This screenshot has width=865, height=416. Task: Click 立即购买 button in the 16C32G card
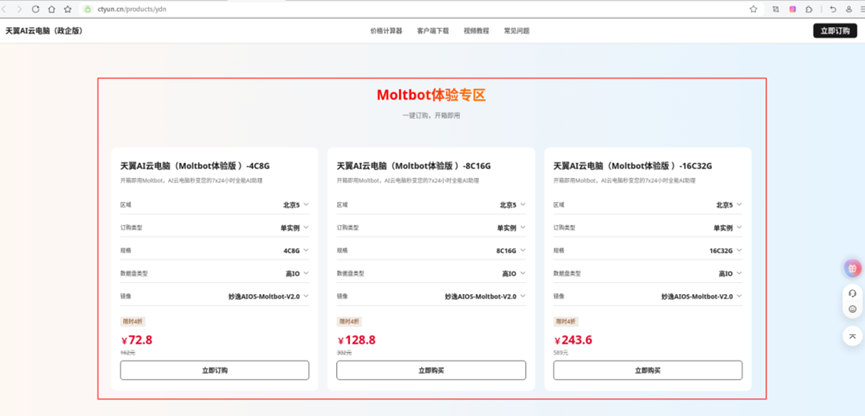[648, 370]
